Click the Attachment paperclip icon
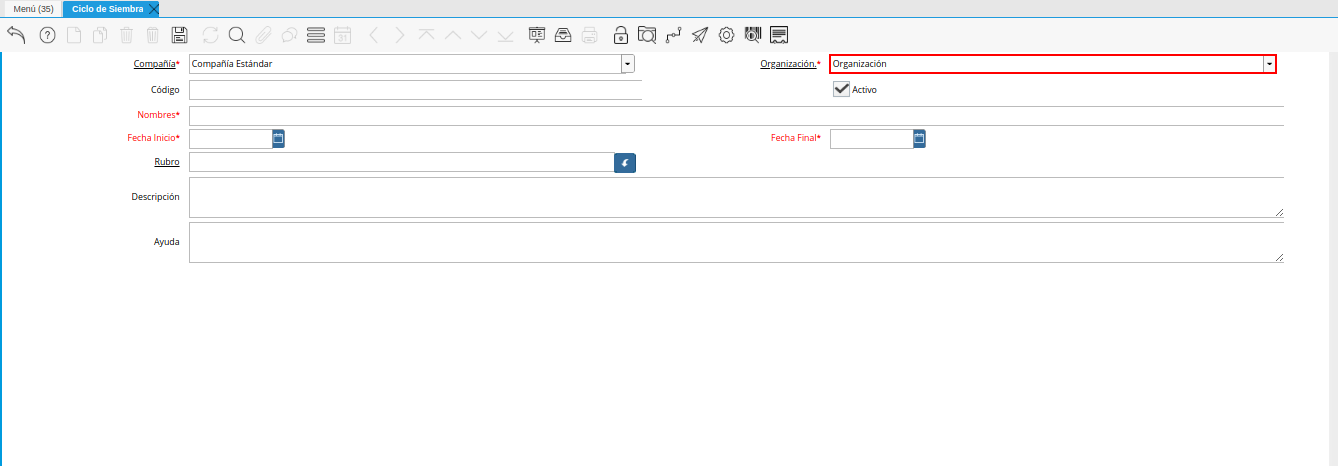The image size is (1338, 466). (x=263, y=35)
